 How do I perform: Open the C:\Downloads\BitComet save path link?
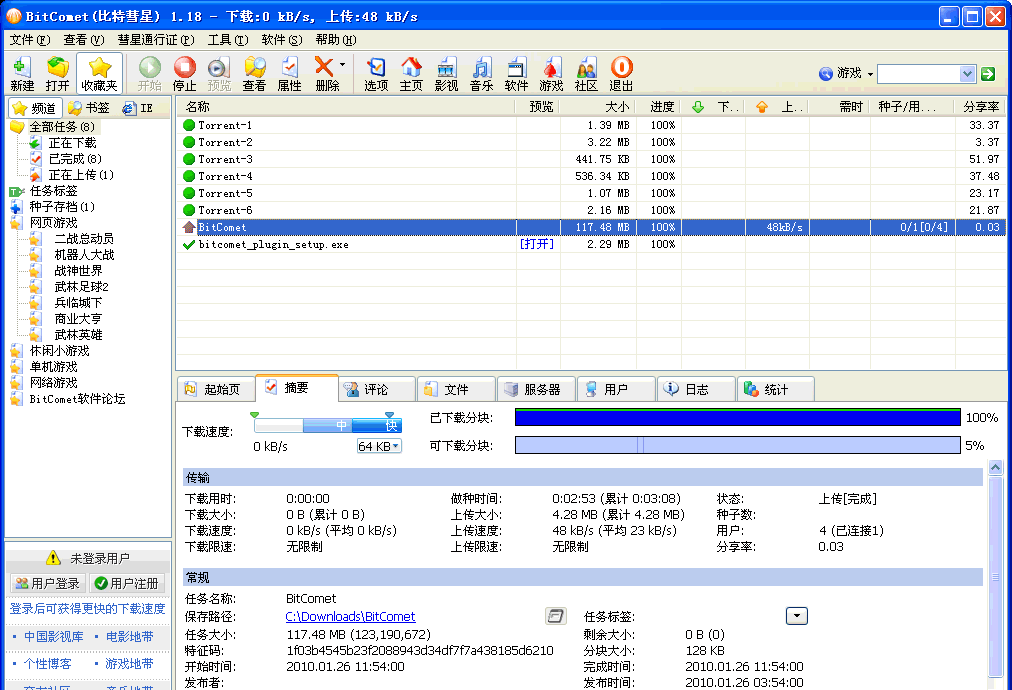point(350,617)
